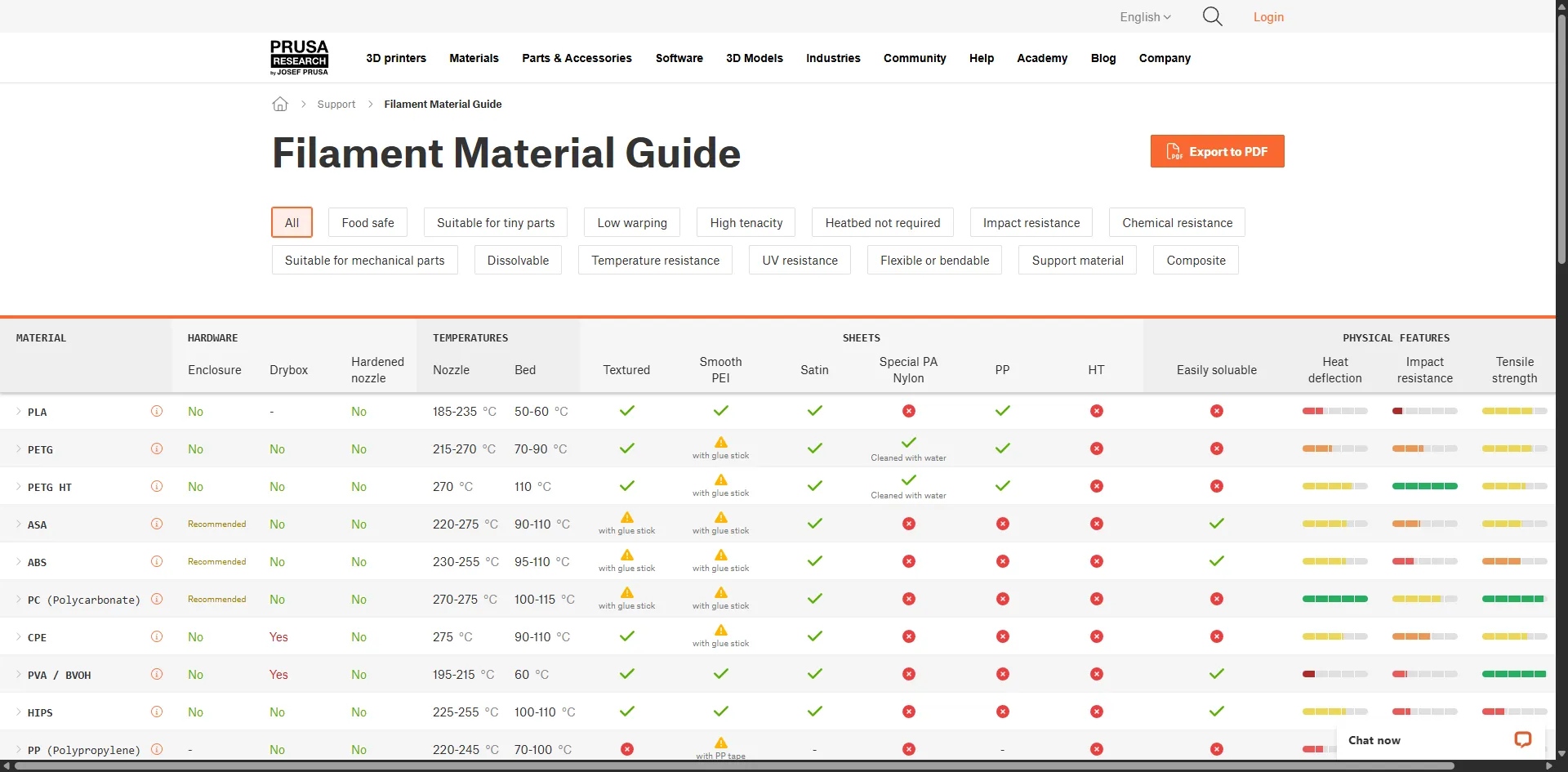Expand the ASA row
The width and height of the screenshot is (1568, 772).
point(19,524)
